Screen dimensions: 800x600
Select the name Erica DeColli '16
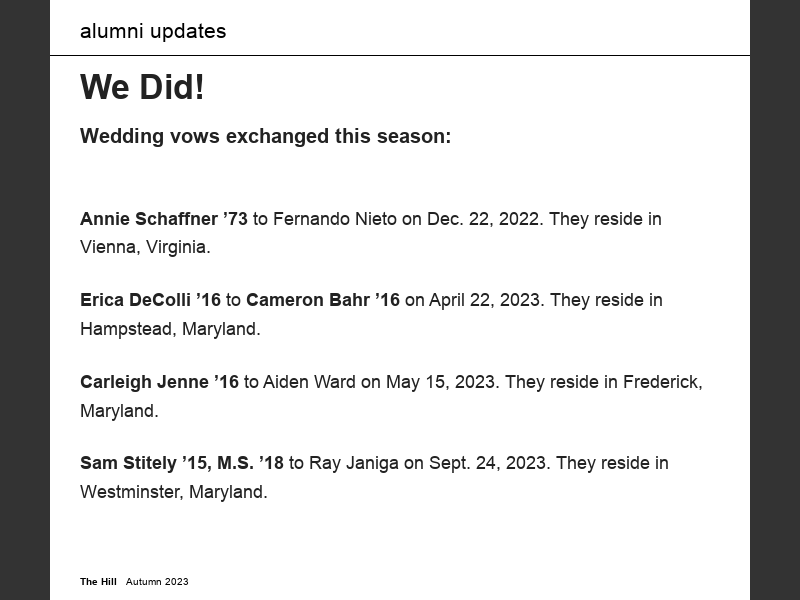coord(150,300)
